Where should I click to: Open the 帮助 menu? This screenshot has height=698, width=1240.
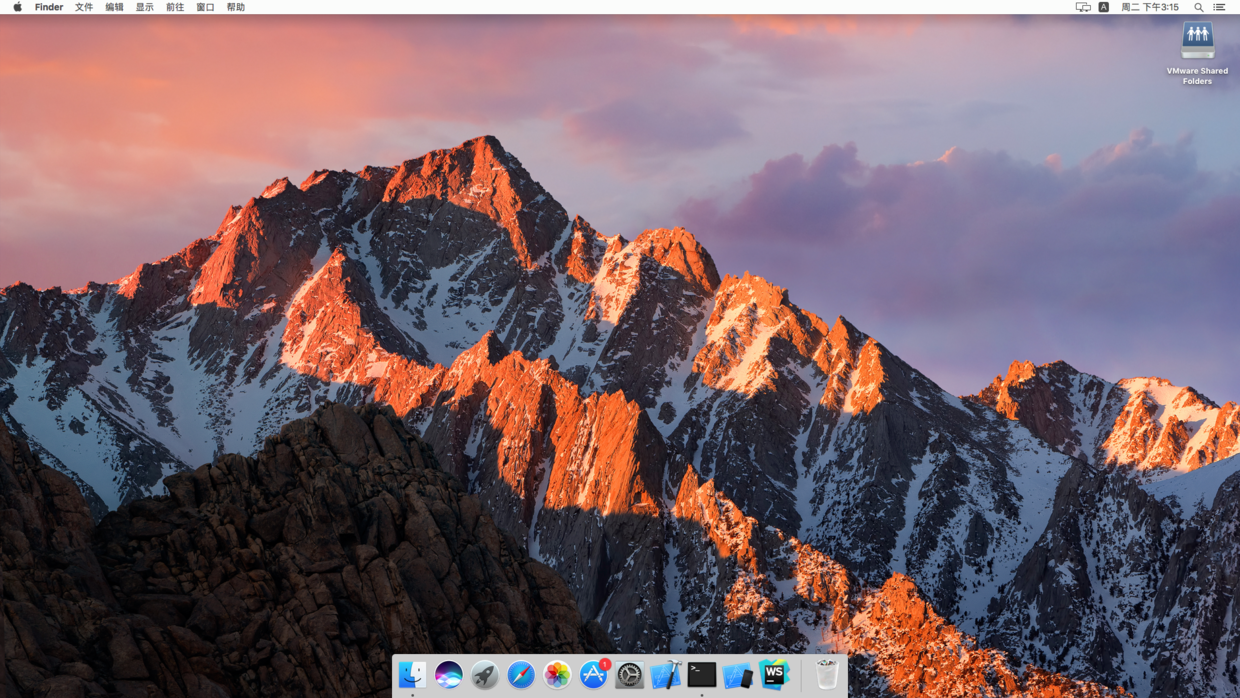click(x=236, y=7)
